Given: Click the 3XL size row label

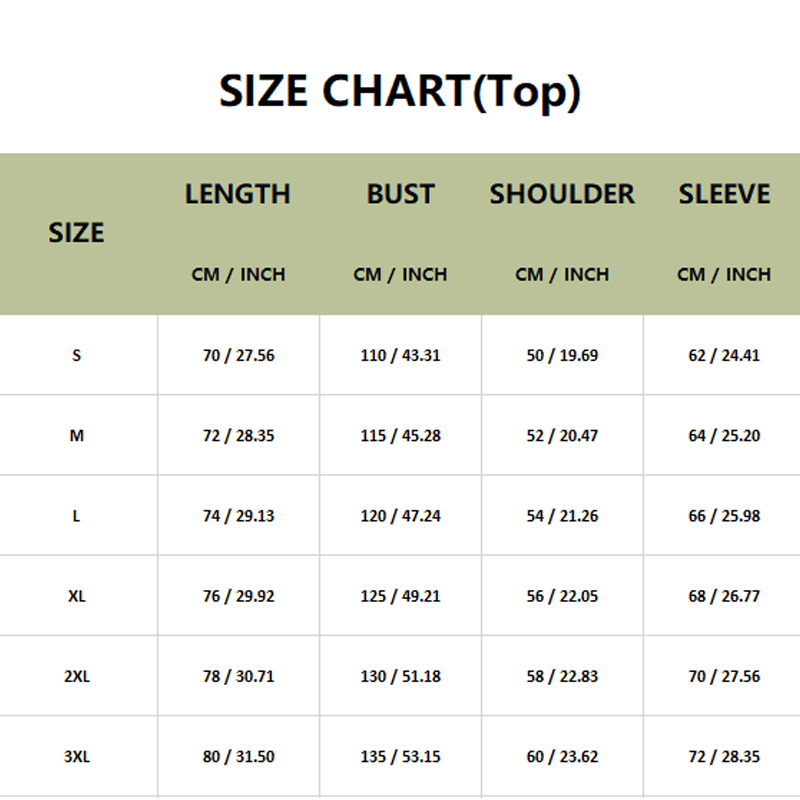Looking at the screenshot, I should point(76,757).
